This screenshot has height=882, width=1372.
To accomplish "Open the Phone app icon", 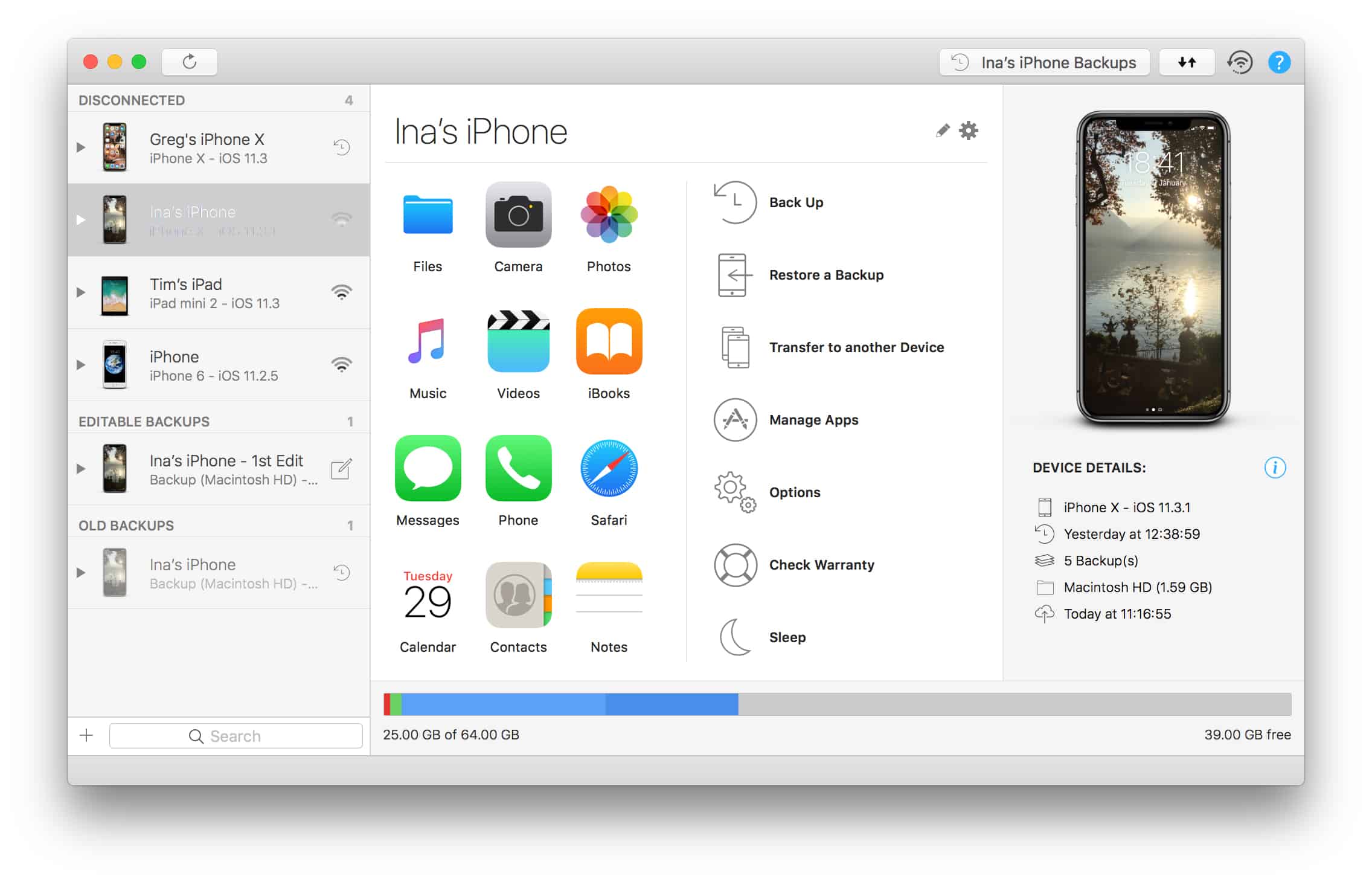I will point(518,468).
